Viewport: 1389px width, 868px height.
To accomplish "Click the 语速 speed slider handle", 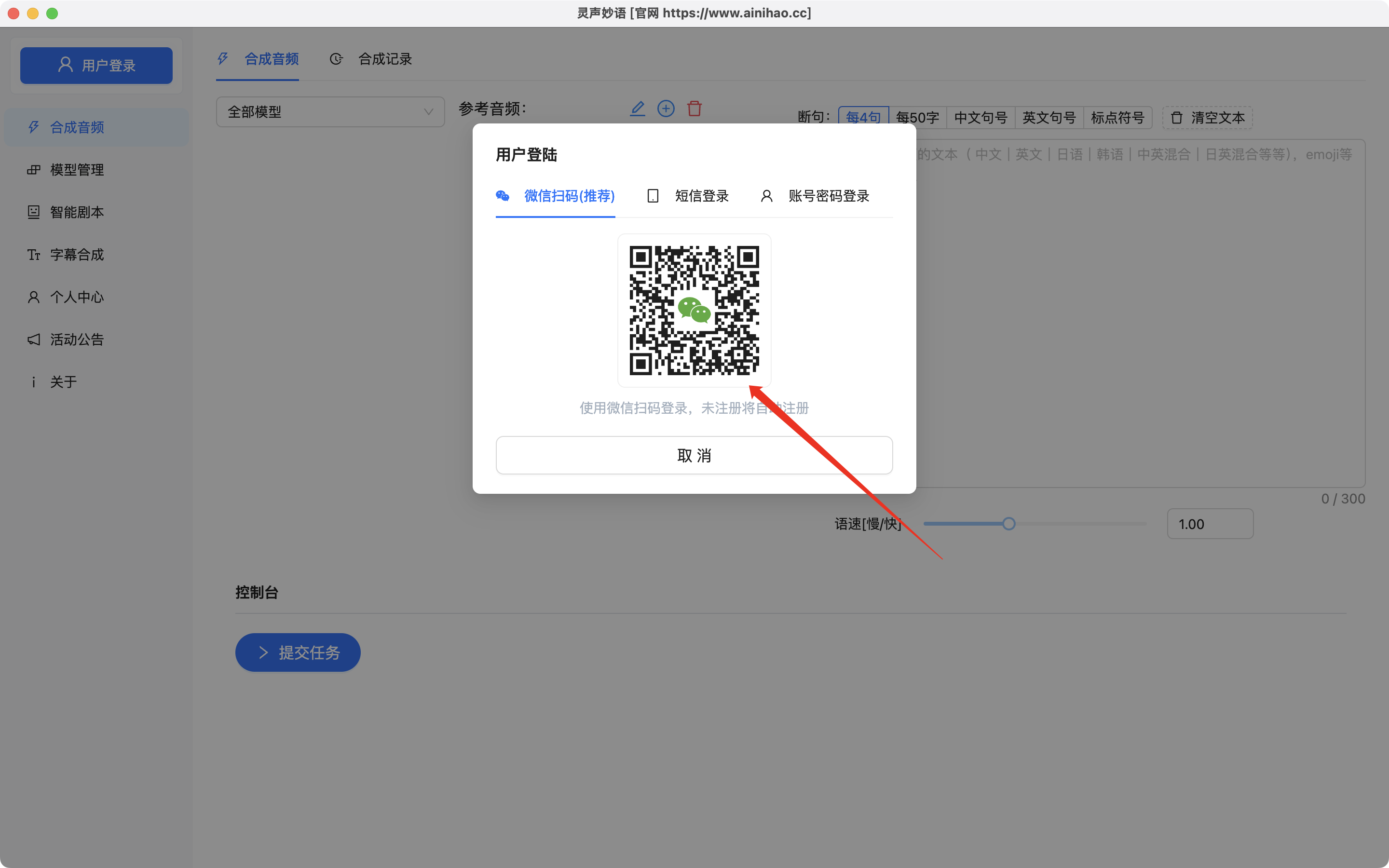I will coord(1009,524).
